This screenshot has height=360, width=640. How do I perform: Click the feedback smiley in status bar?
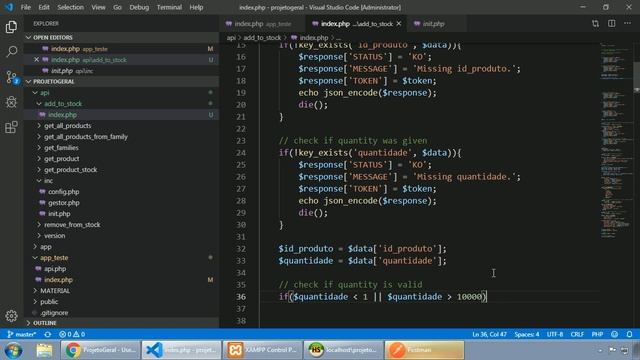tap(614, 334)
